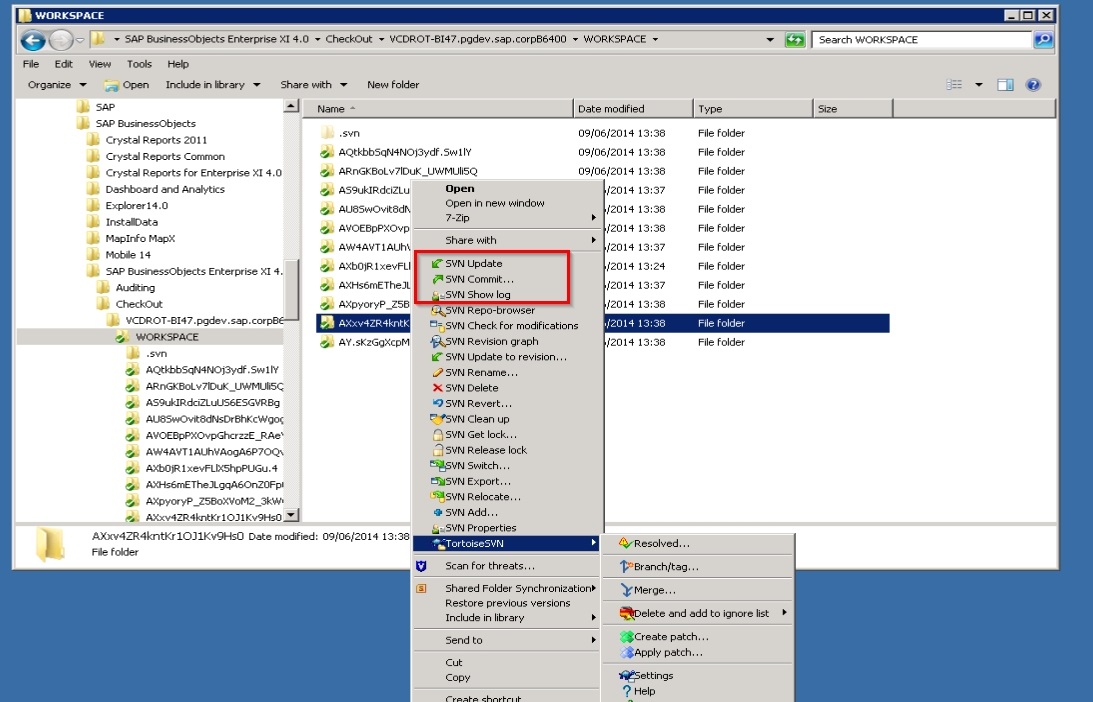Sort by the Name column header
The width and height of the screenshot is (1093, 702).
[x=438, y=109]
